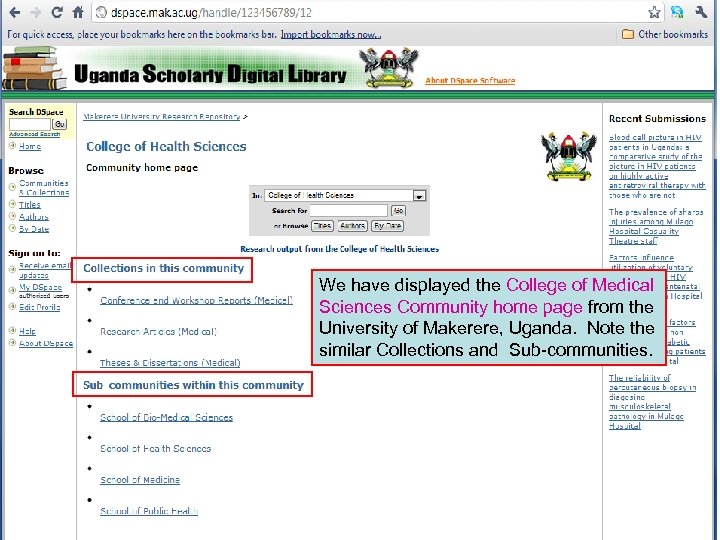This screenshot has width=720, height=540.
Task: Click Go next to Search DSpace box
Action: [x=60, y=124]
